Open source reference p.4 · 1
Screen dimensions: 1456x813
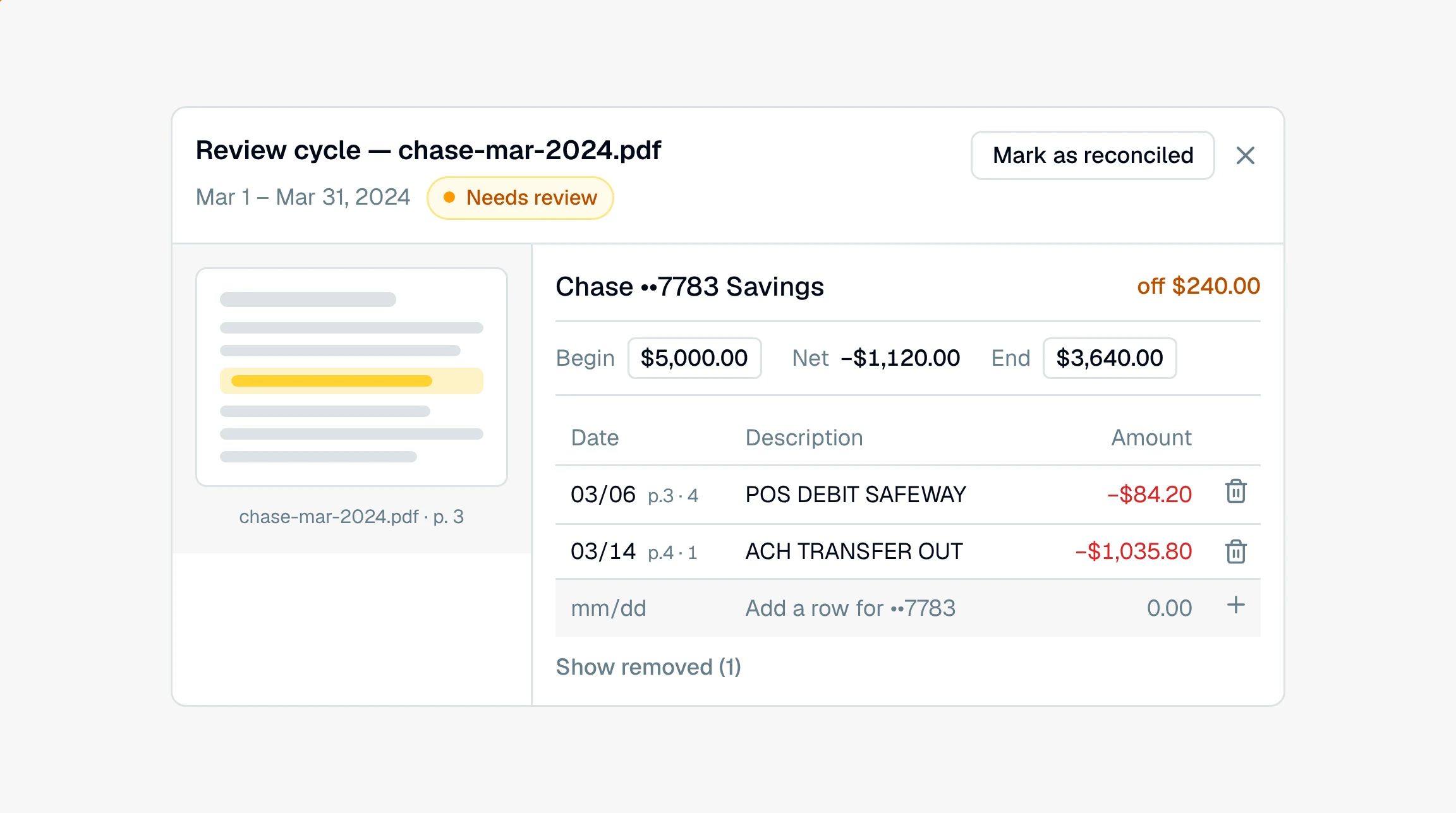(x=672, y=552)
